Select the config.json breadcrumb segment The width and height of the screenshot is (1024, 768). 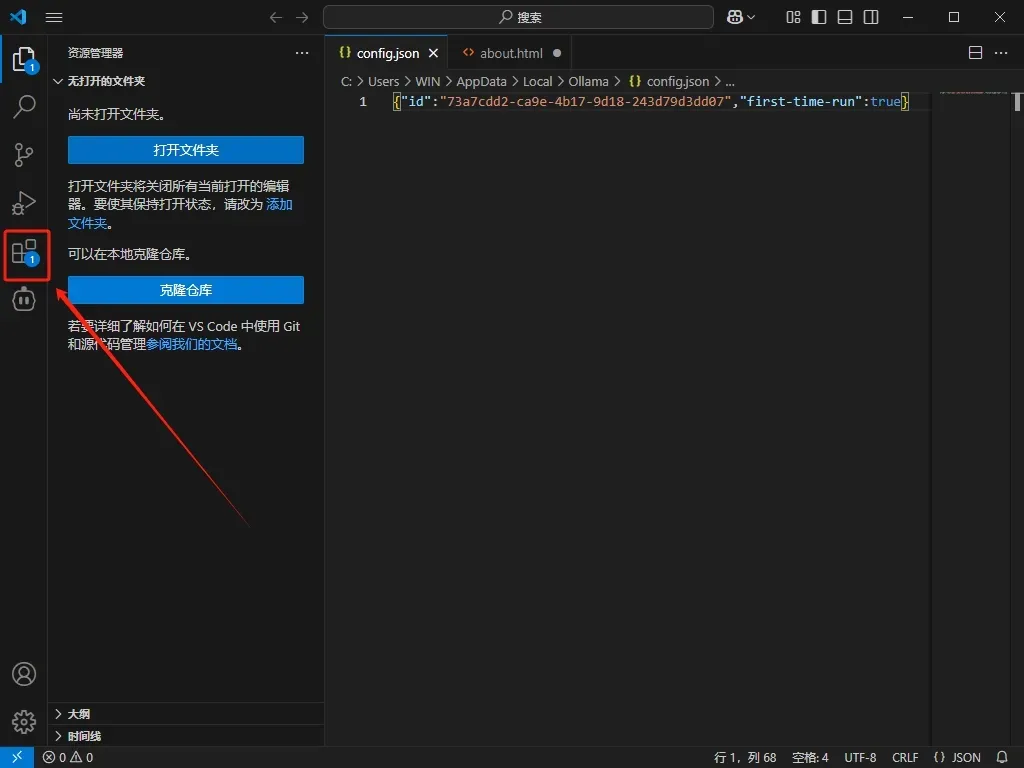tap(669, 82)
